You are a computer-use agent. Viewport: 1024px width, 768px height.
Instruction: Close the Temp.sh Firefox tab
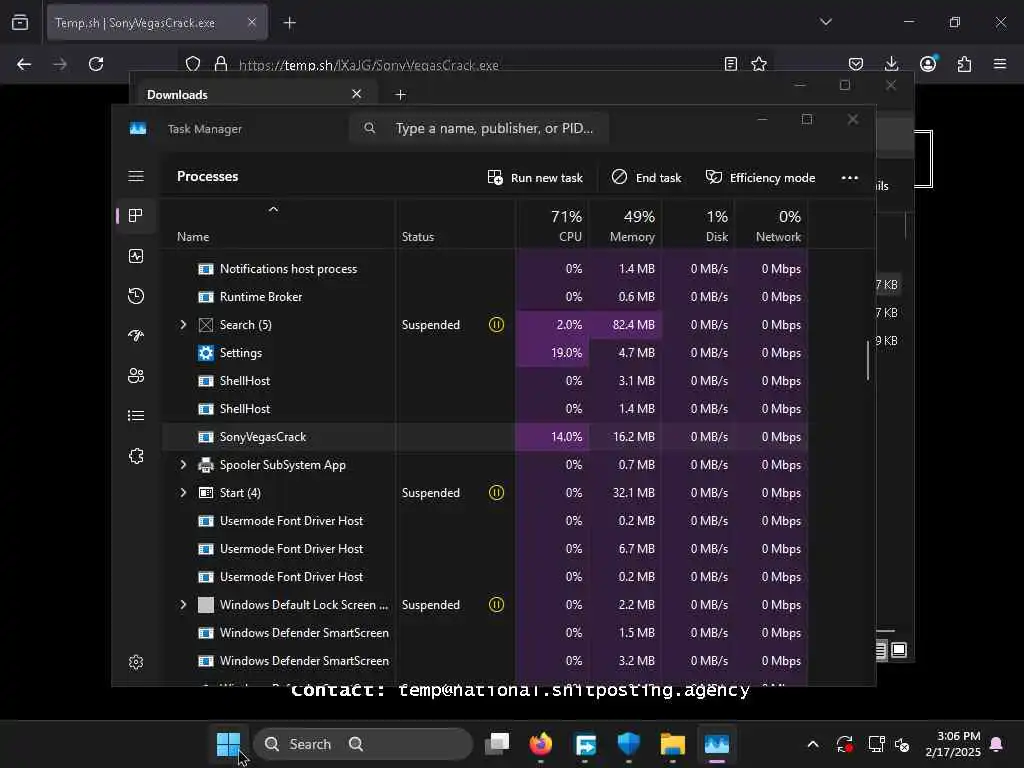pyautogui.click(x=252, y=23)
